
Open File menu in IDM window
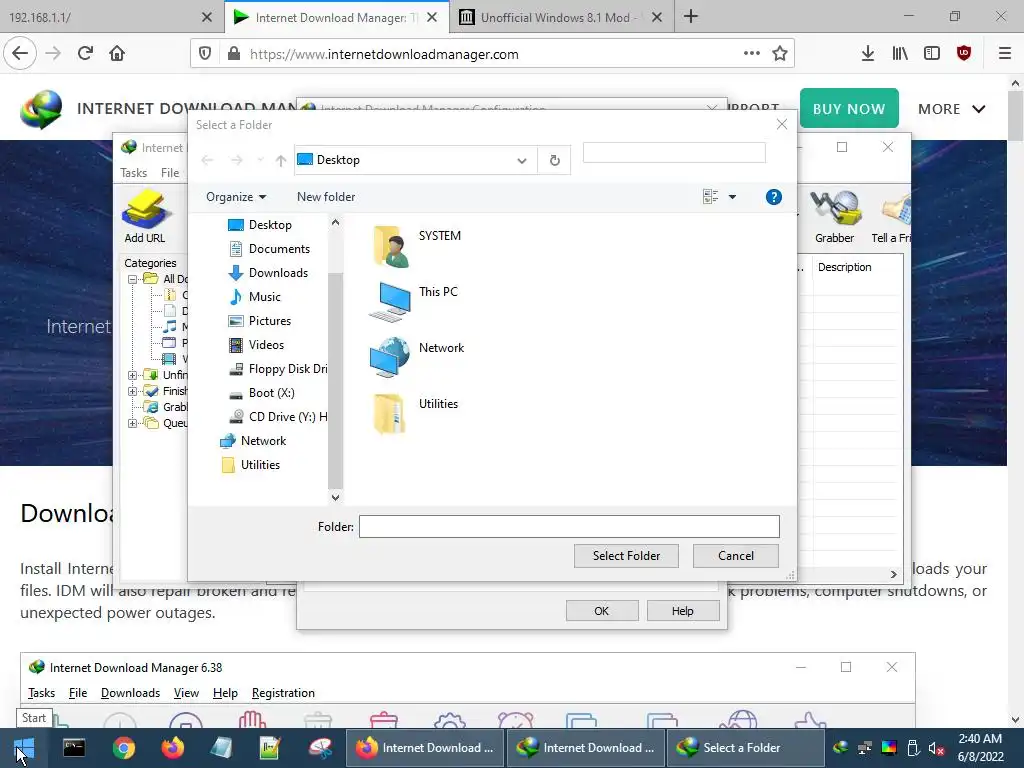(x=170, y=173)
